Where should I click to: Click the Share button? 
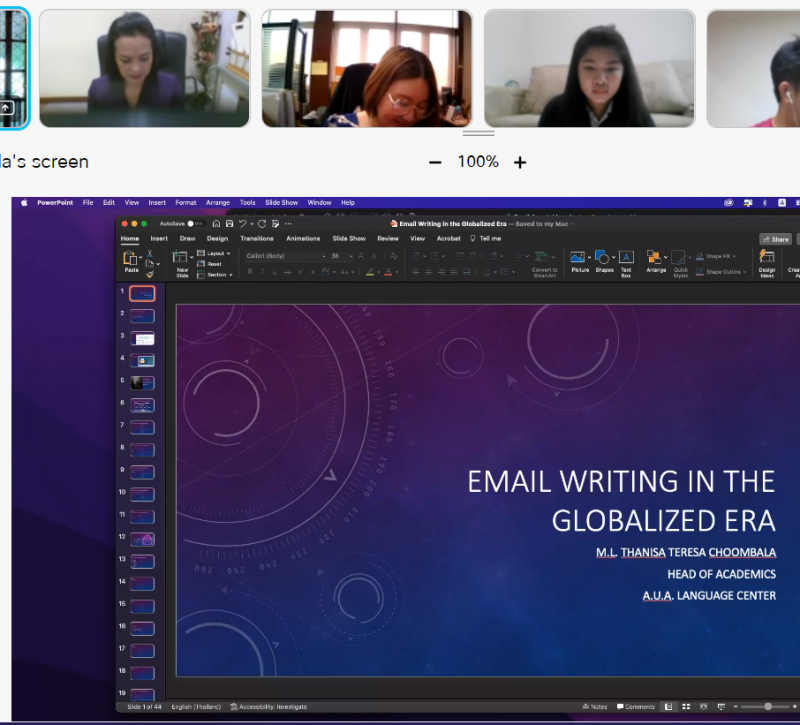(776, 239)
